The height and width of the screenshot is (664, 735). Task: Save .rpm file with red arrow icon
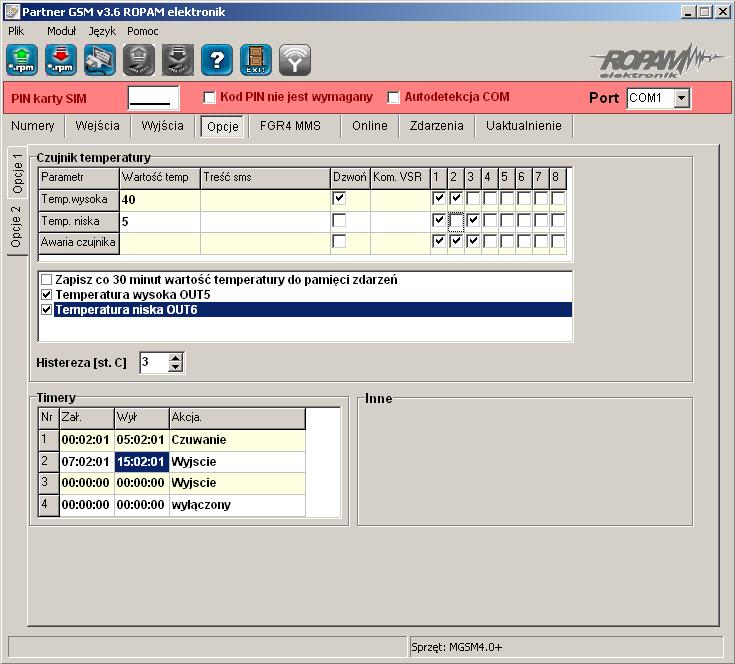point(61,60)
